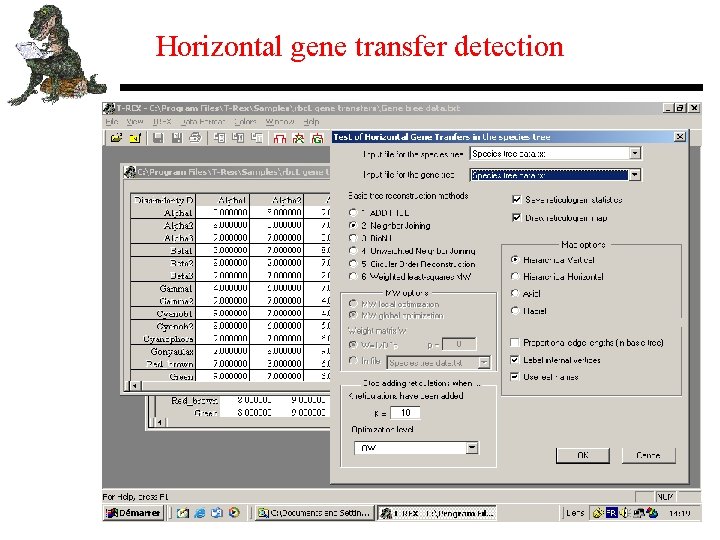Click the T-REX taskbar button
Screen dimensions: 720x540
[x=437, y=512]
